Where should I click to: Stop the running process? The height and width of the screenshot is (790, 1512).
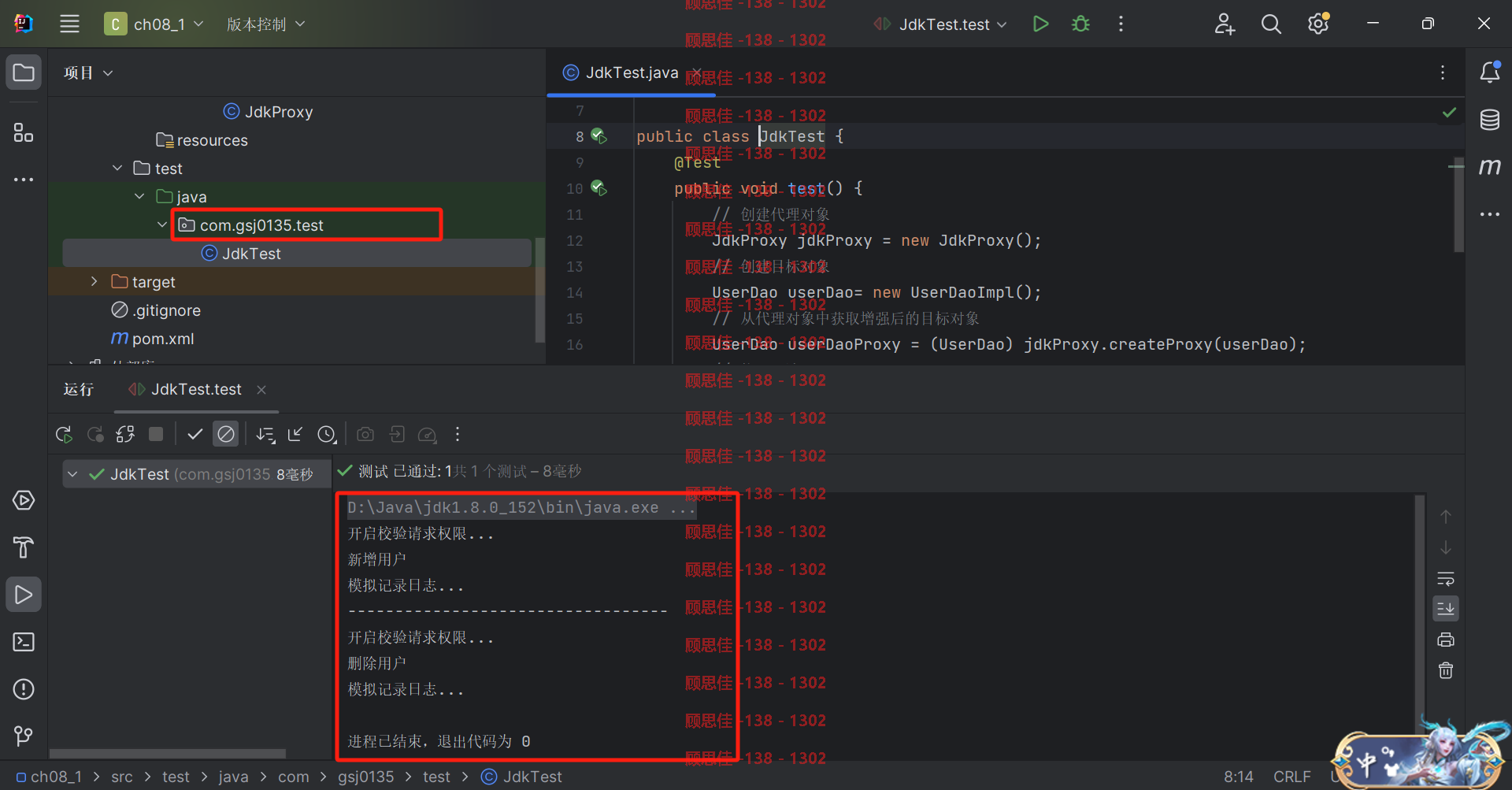pyautogui.click(x=156, y=434)
